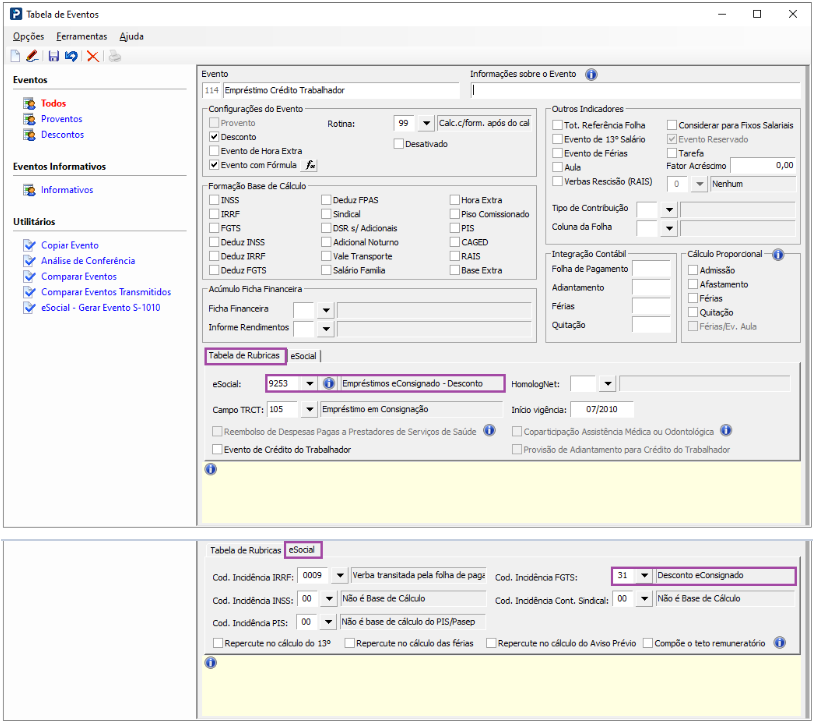This screenshot has height=724, width=813.
Task: Click the Descontos list icon
Action: tap(29, 134)
